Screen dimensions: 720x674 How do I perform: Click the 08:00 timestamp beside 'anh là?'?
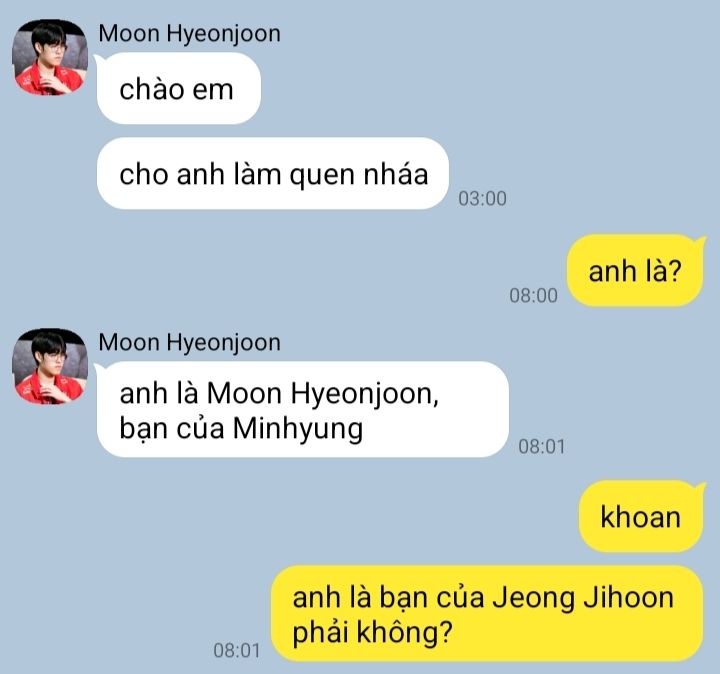tap(533, 295)
